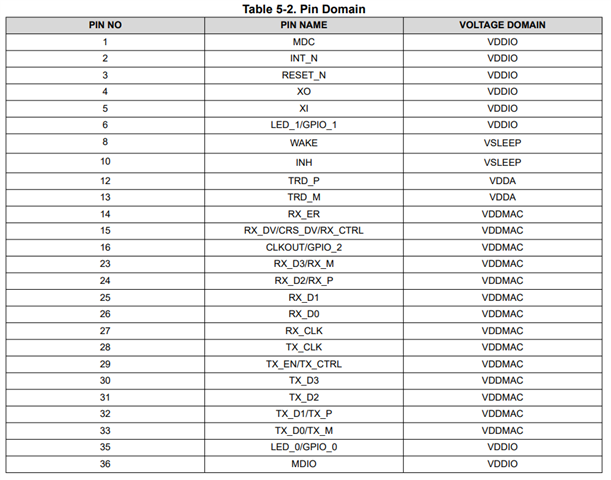
Task: Click the RX_DV/CRS_DV/RX_CTRL cell
Action: coord(304,230)
